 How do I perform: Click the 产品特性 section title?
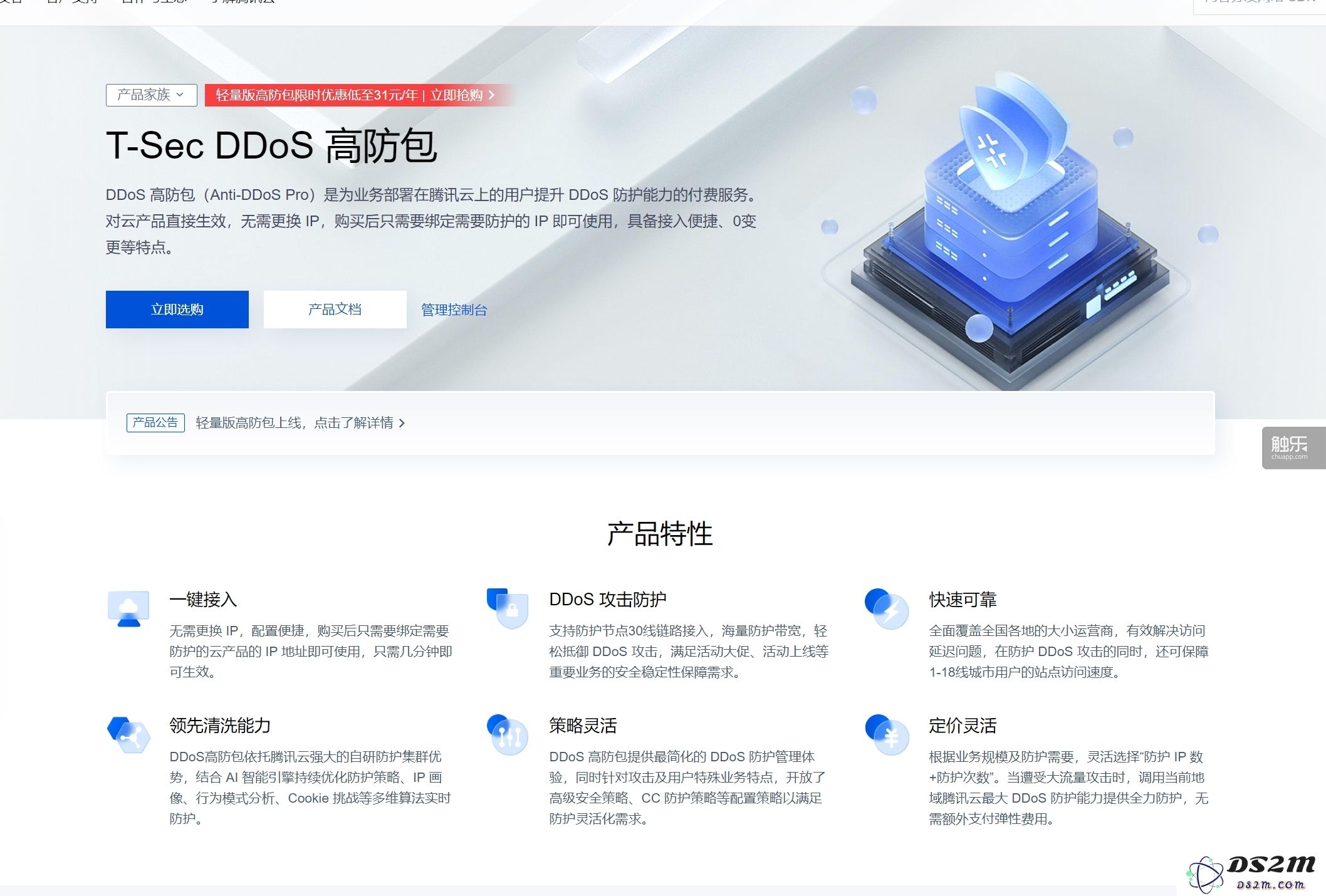point(660,534)
